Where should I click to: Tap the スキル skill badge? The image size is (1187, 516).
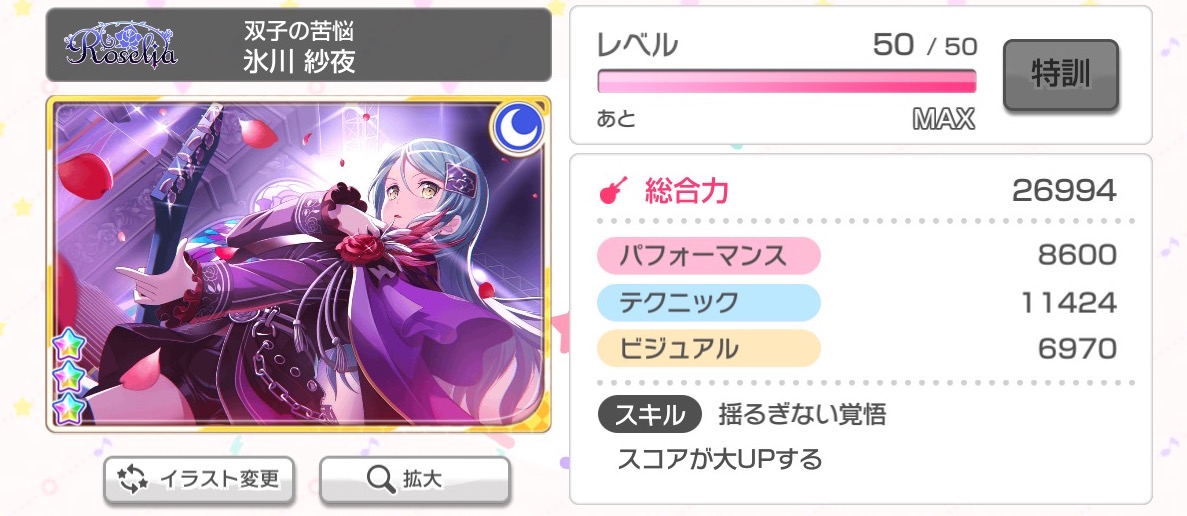pos(650,414)
